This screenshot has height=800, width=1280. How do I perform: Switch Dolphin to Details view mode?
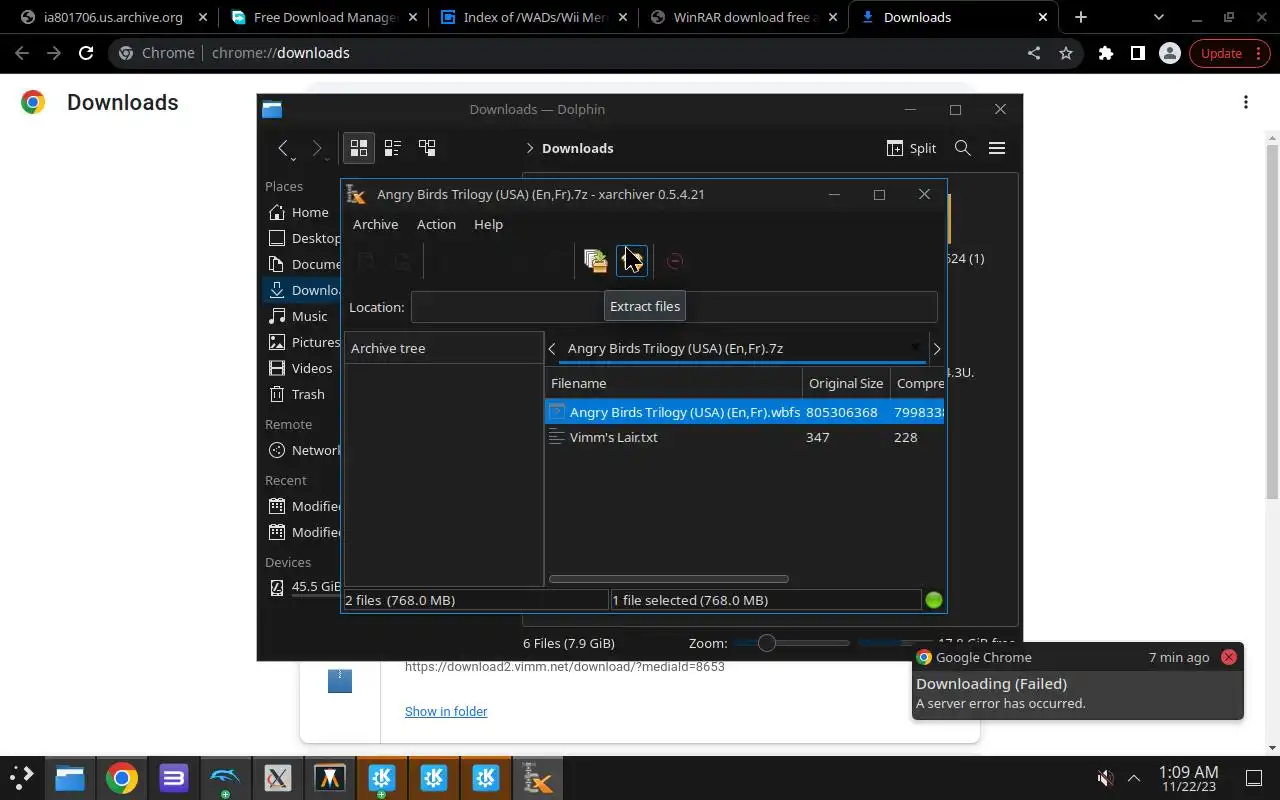(427, 148)
